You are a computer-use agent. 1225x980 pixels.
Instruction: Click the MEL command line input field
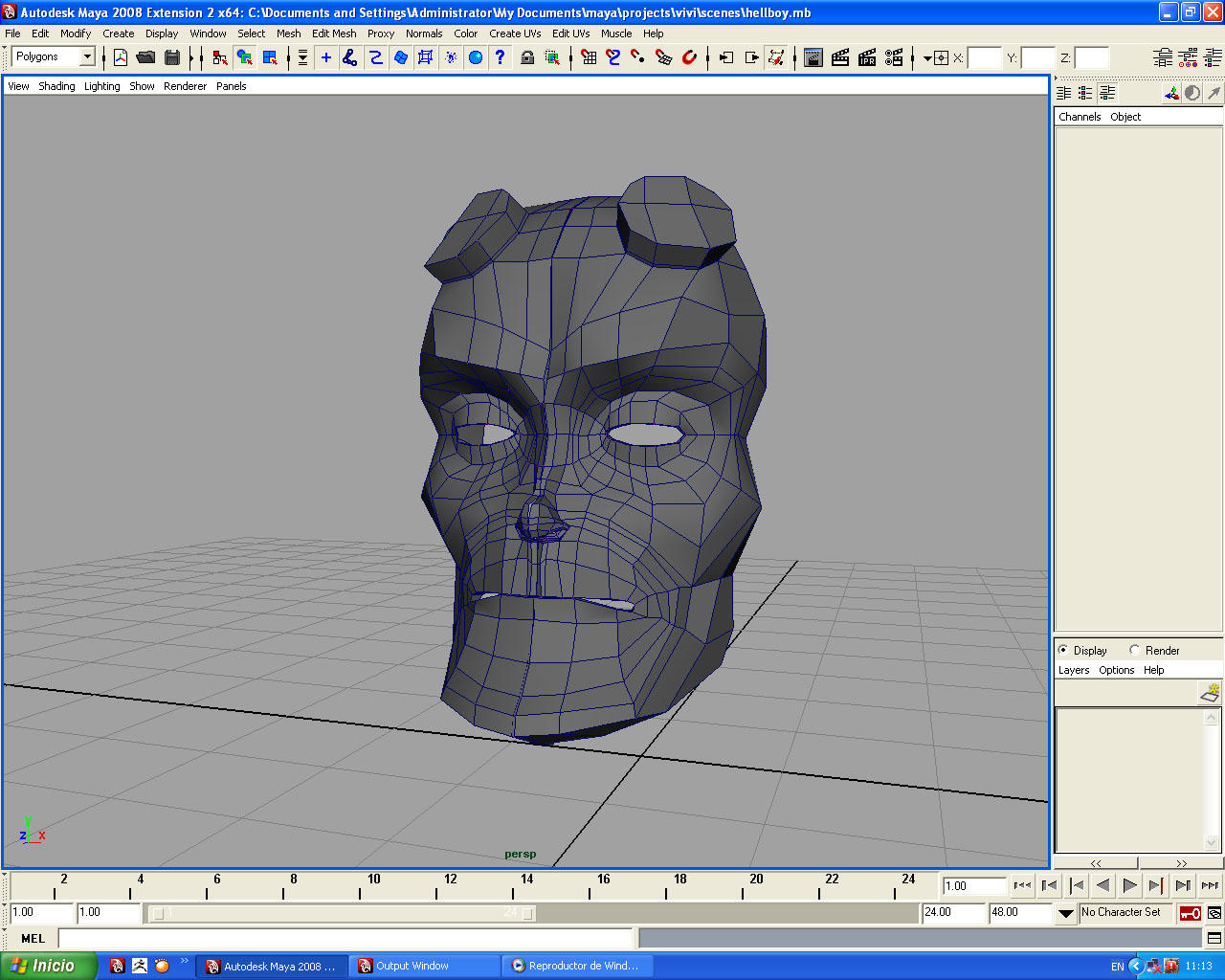click(345, 939)
